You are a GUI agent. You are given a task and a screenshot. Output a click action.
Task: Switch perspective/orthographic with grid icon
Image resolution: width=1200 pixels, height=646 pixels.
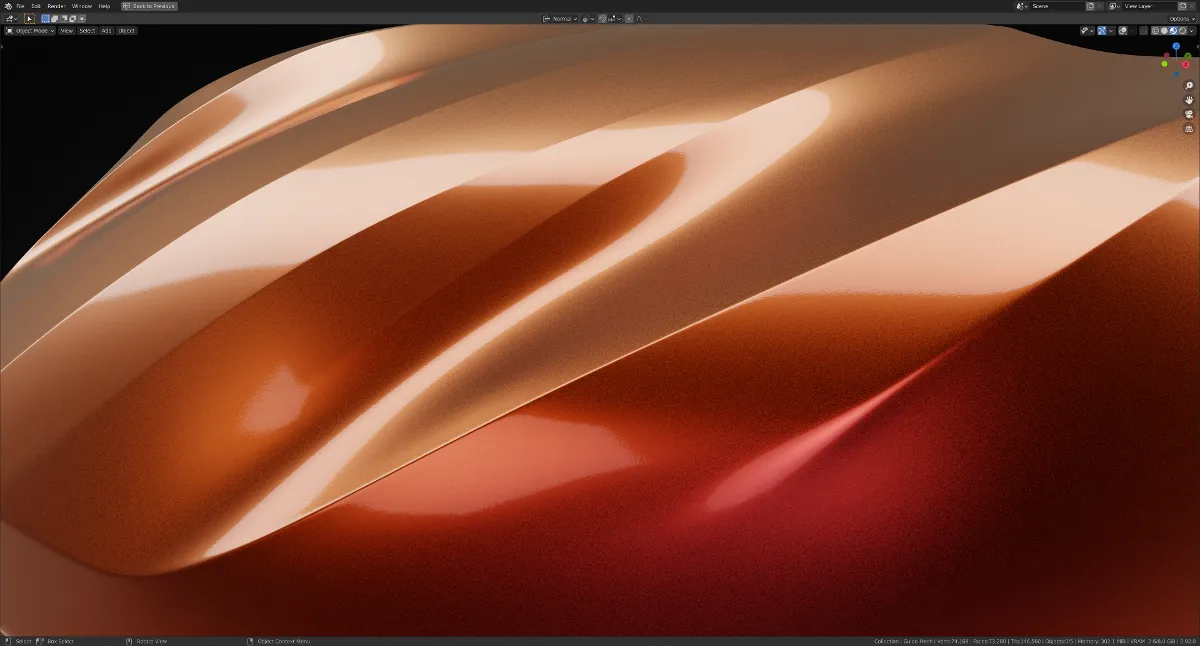(1189, 128)
